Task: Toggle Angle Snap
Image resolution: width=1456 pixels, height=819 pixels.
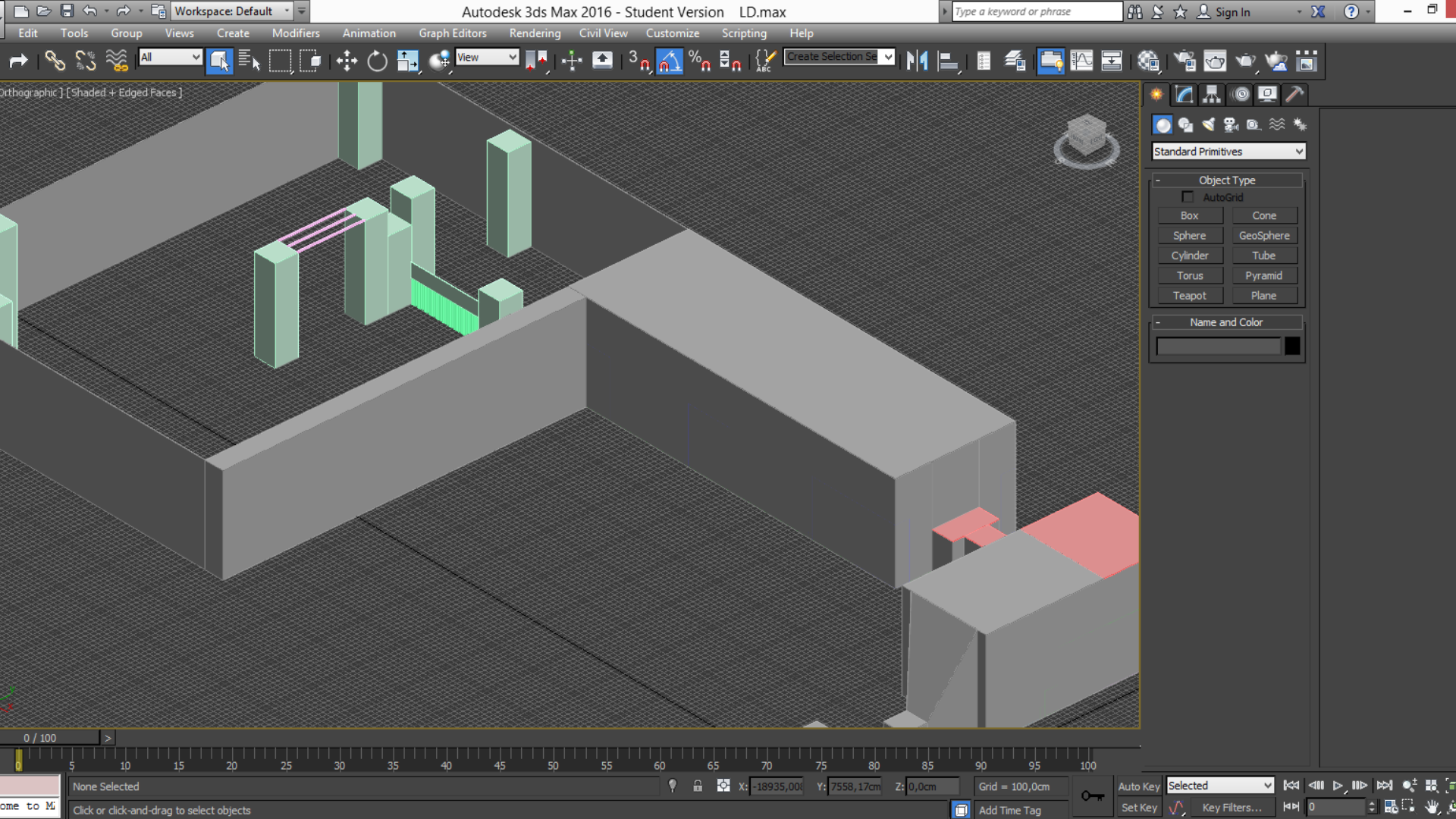Action: click(669, 61)
